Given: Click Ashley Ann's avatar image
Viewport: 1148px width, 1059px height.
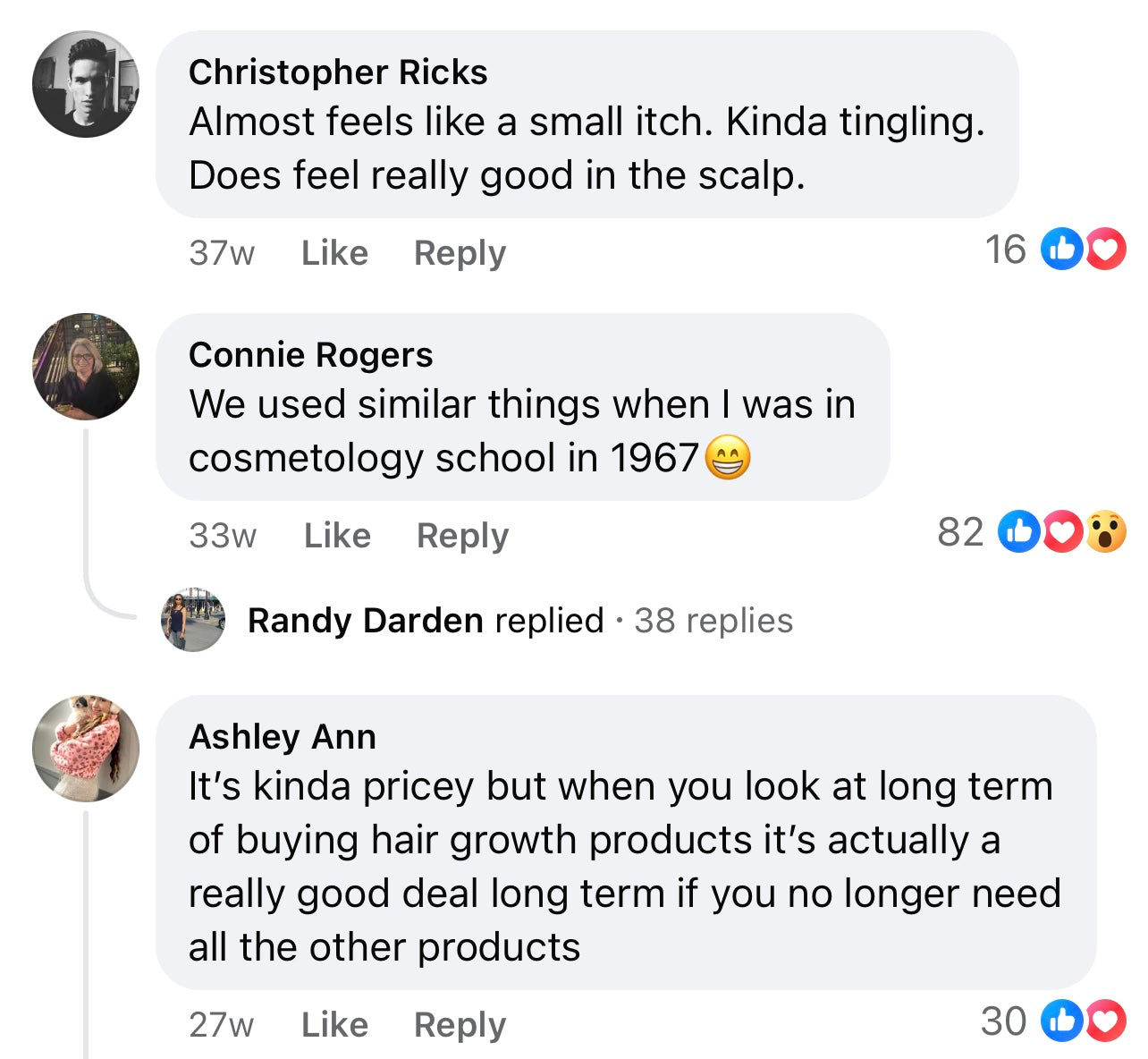Looking at the screenshot, I should click(86, 748).
